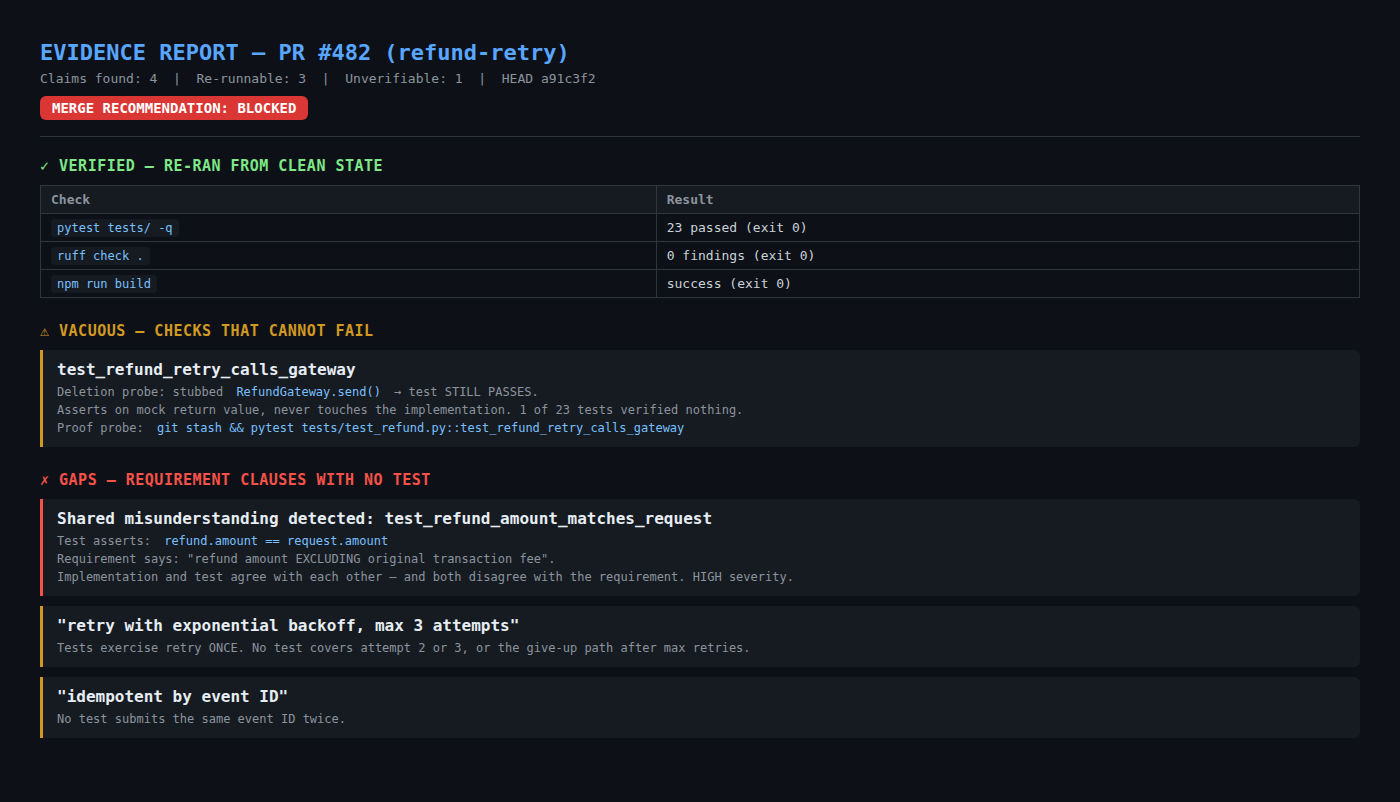
Task: Click the green checkmark beside the VERIFIED heading
Action: pos(45,165)
